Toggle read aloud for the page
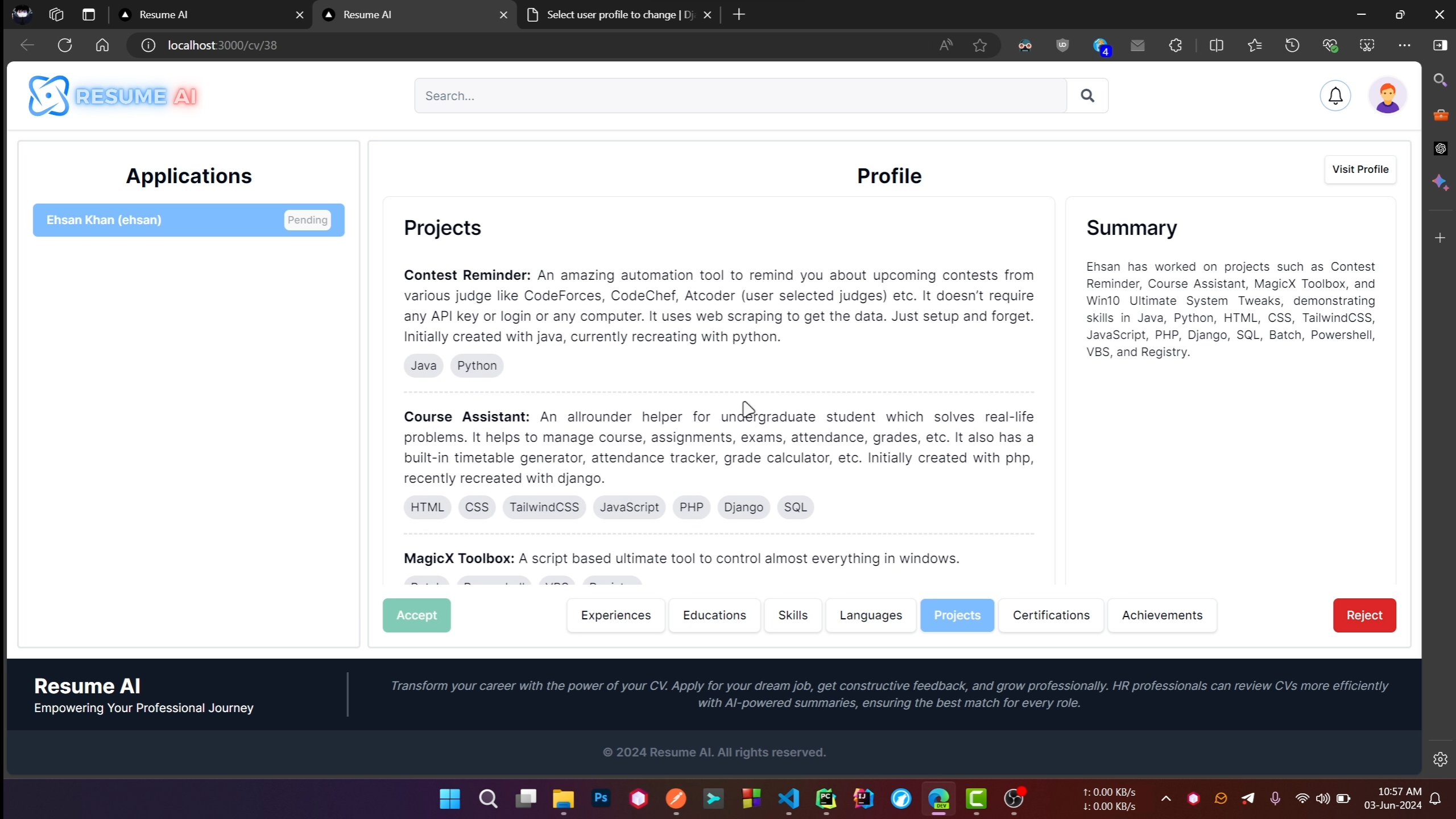Image resolution: width=1456 pixels, height=819 pixels. (945, 45)
